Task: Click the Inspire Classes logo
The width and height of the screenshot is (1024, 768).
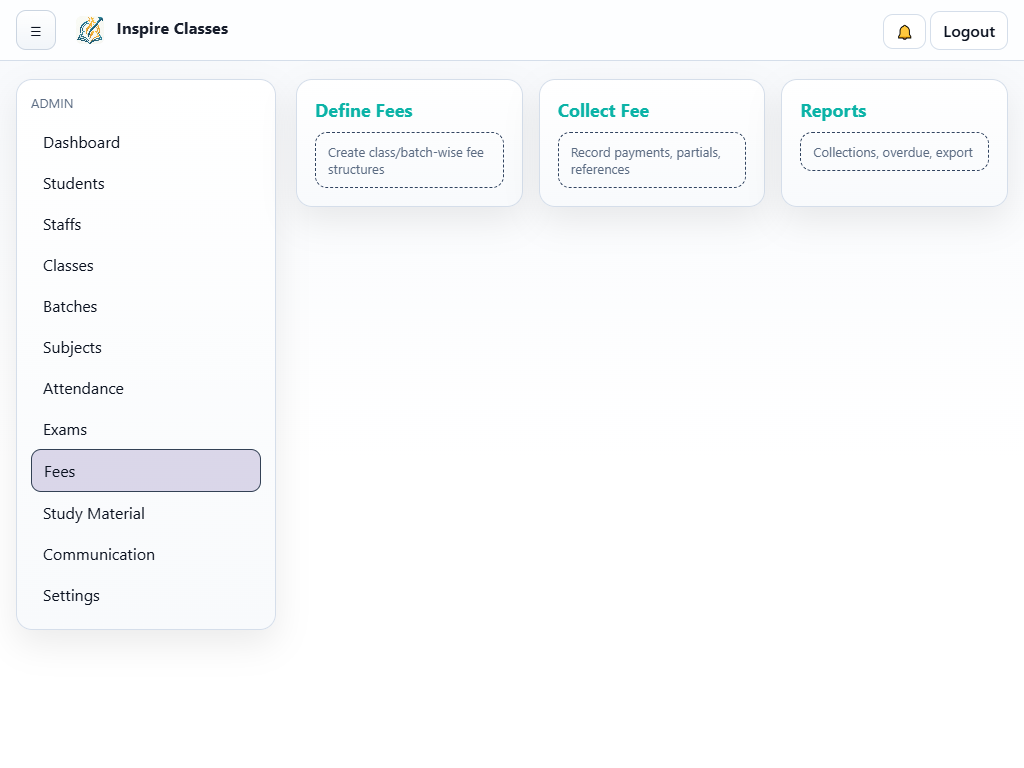Action: 90,30
